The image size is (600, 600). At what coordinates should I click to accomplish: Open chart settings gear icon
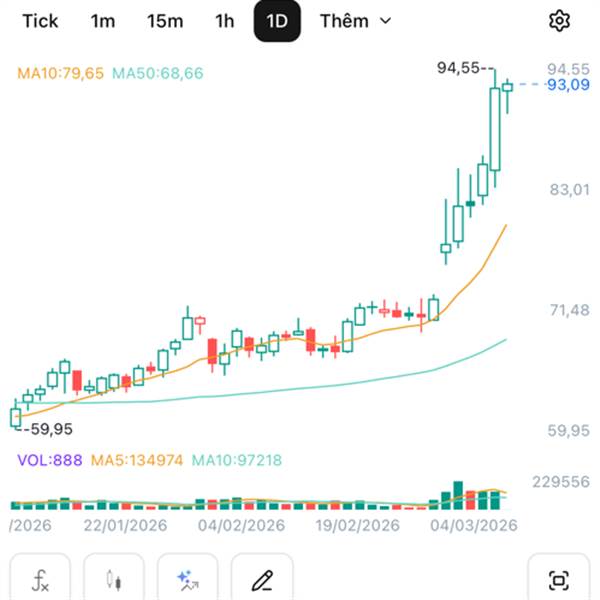[559, 21]
